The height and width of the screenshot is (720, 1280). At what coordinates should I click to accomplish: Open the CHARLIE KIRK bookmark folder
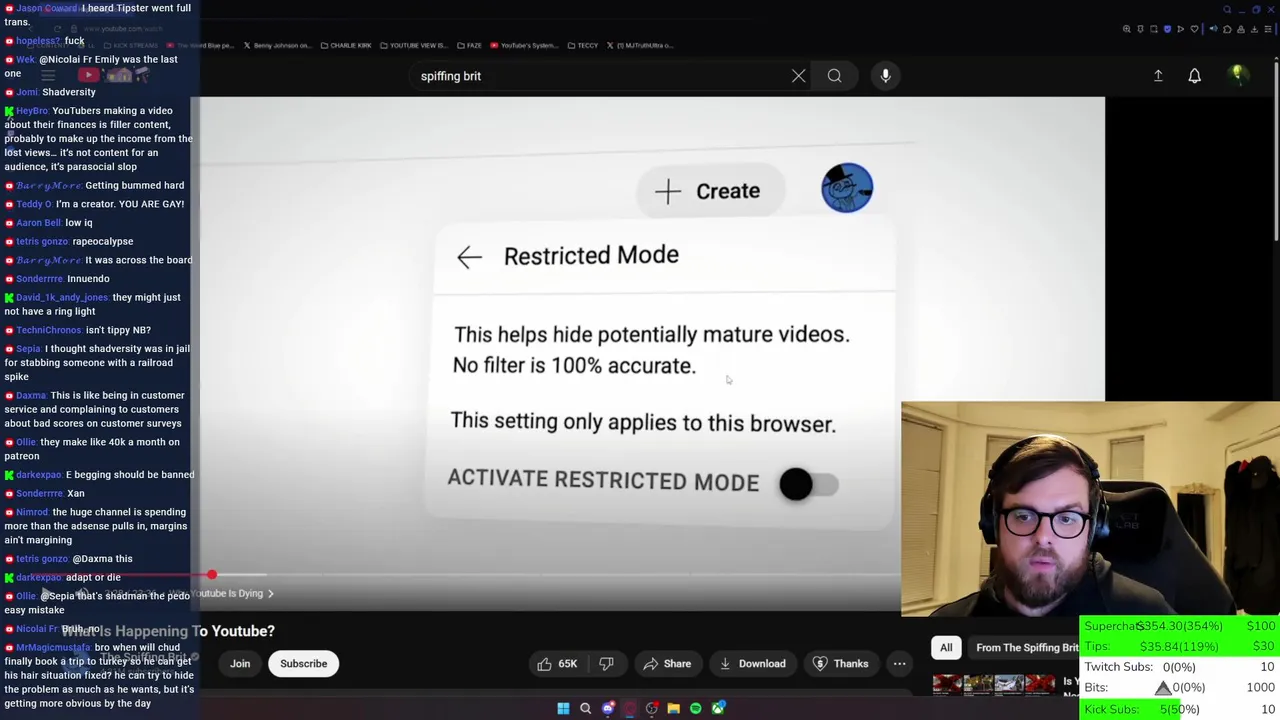(x=345, y=45)
